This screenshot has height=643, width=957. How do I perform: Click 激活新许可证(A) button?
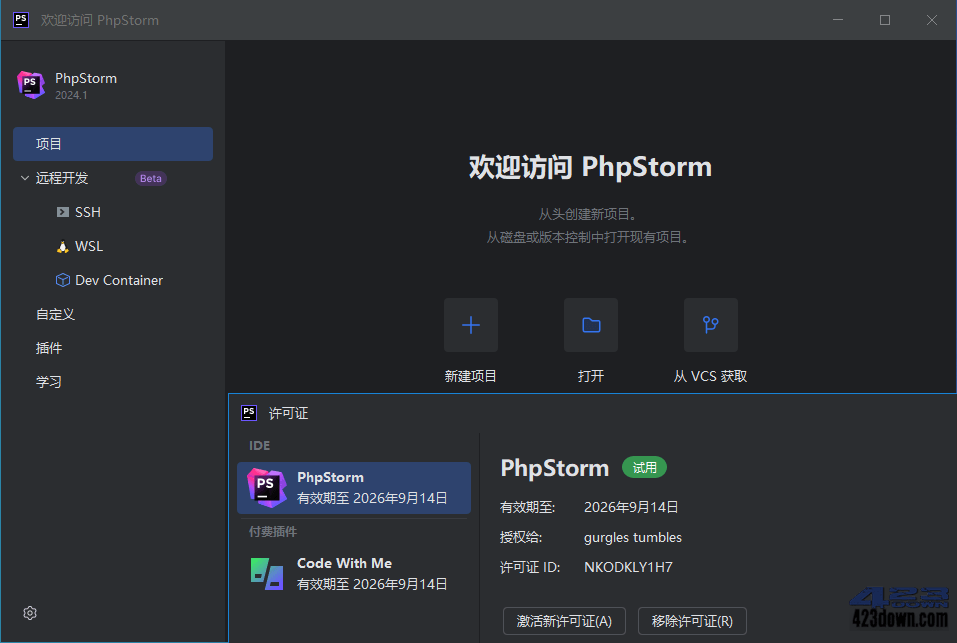coord(564,620)
